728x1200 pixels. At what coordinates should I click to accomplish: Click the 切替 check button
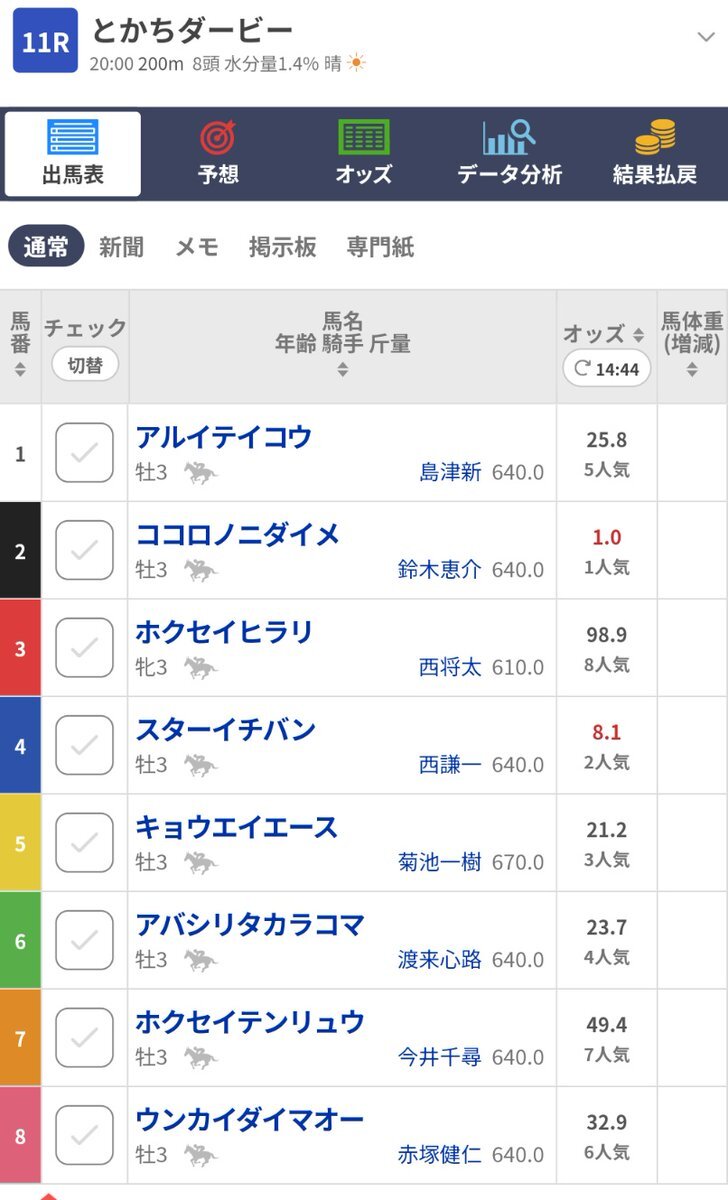tap(85, 365)
